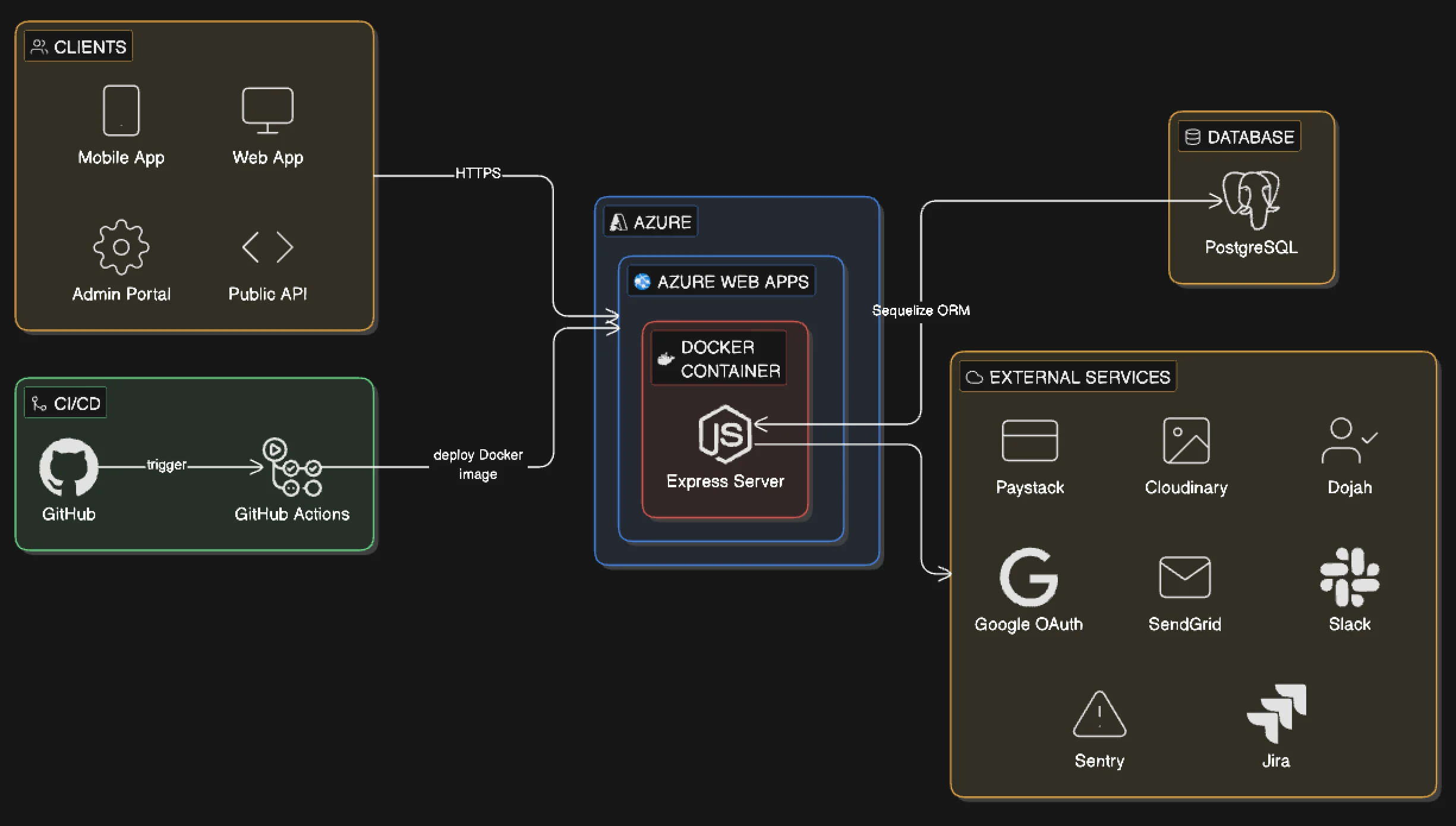Click the Mobile App text label
The image size is (1456, 826).
(x=121, y=157)
